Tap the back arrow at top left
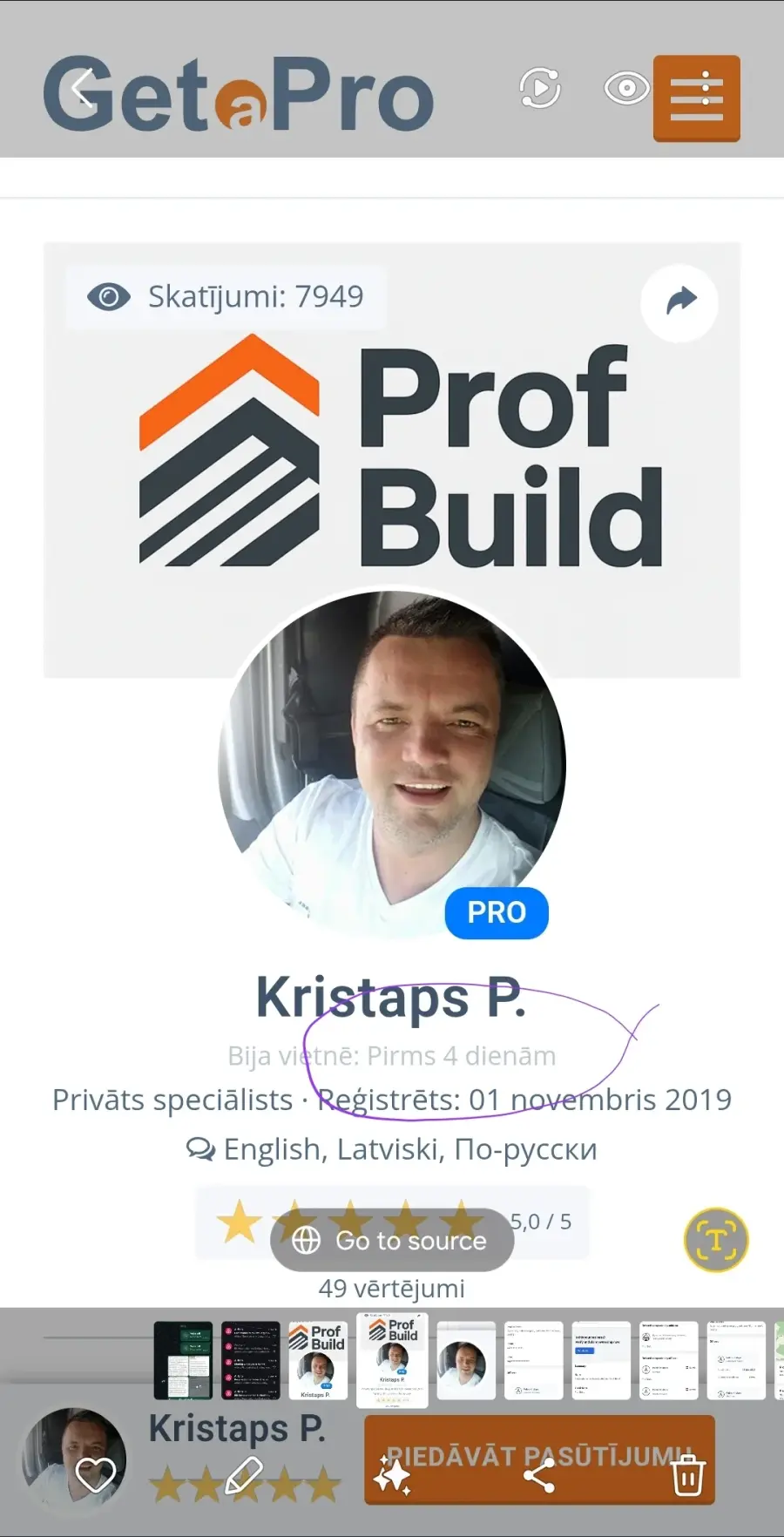This screenshot has width=784, height=1537. point(84,88)
